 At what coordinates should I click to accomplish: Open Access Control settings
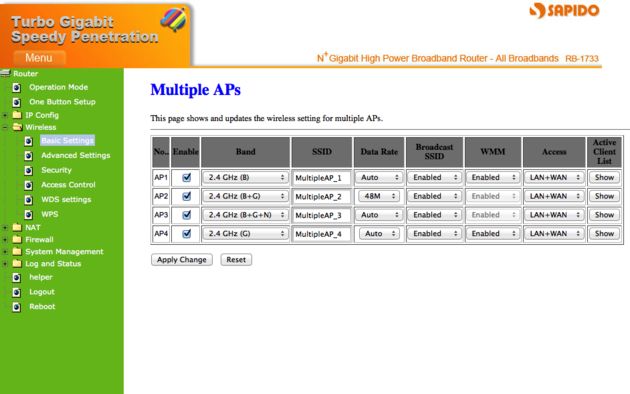[68, 185]
